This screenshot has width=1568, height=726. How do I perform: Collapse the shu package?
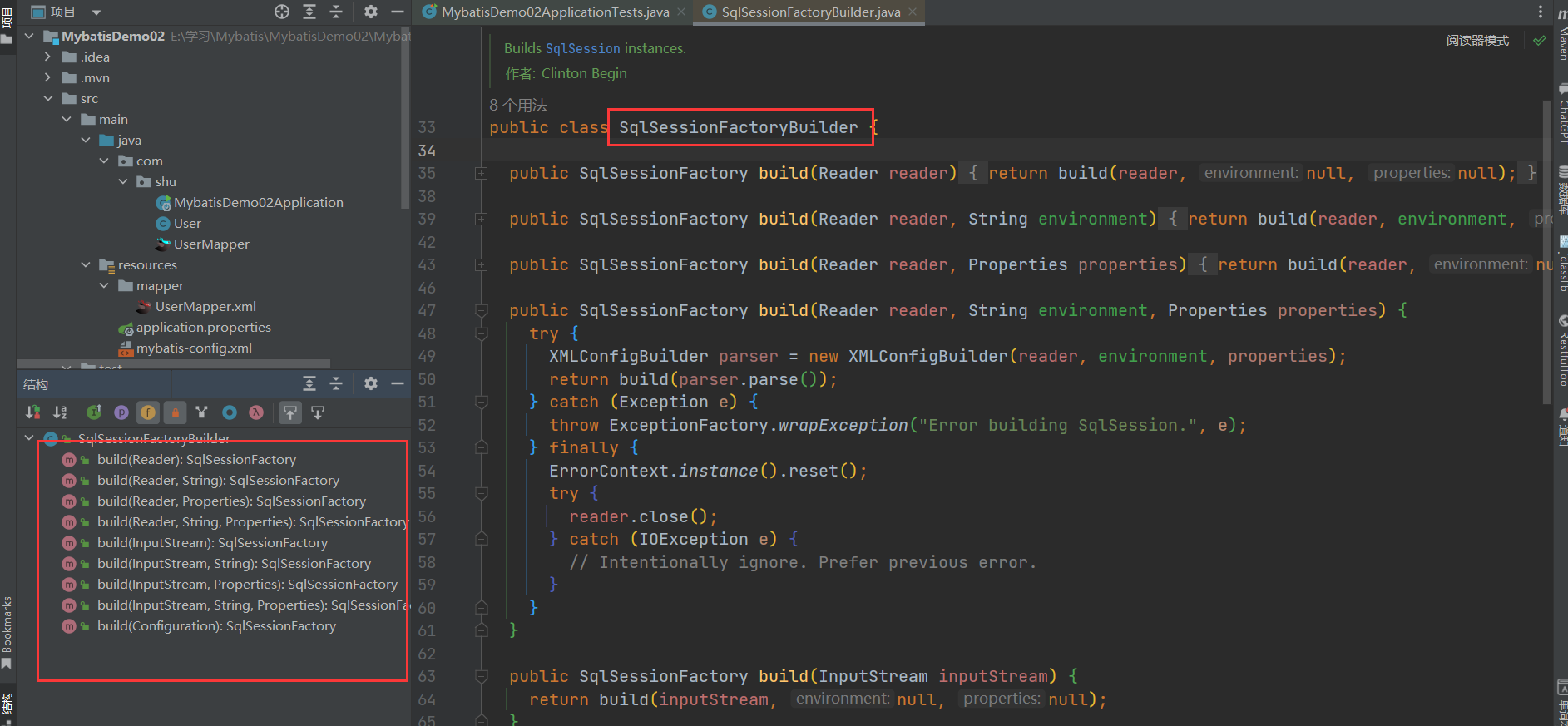click(x=123, y=181)
